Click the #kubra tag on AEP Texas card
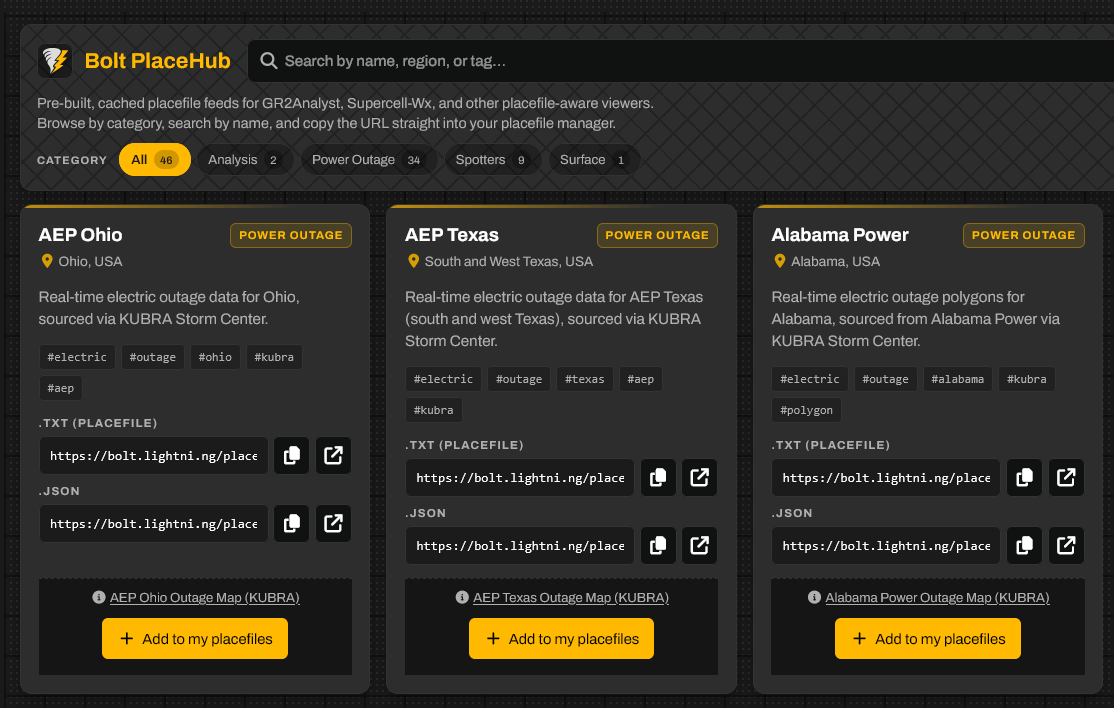This screenshot has height=708, width=1114. pyautogui.click(x=433, y=410)
